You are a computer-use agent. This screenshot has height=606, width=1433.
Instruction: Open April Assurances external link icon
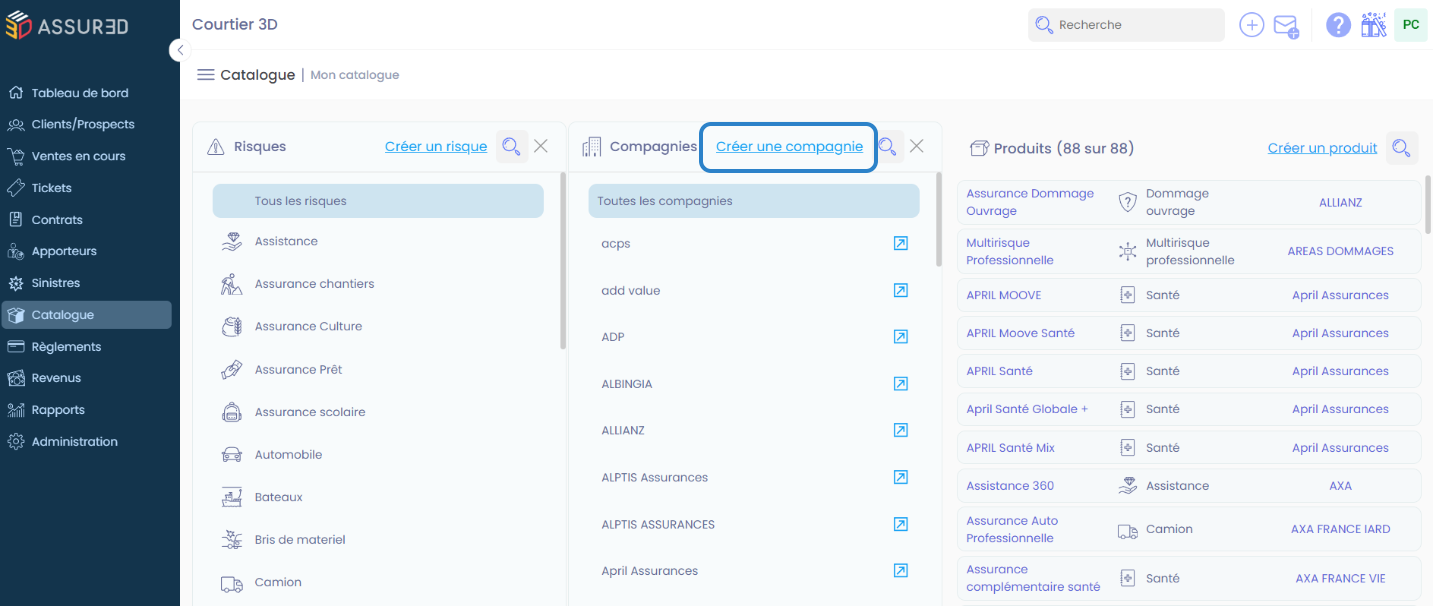point(900,571)
